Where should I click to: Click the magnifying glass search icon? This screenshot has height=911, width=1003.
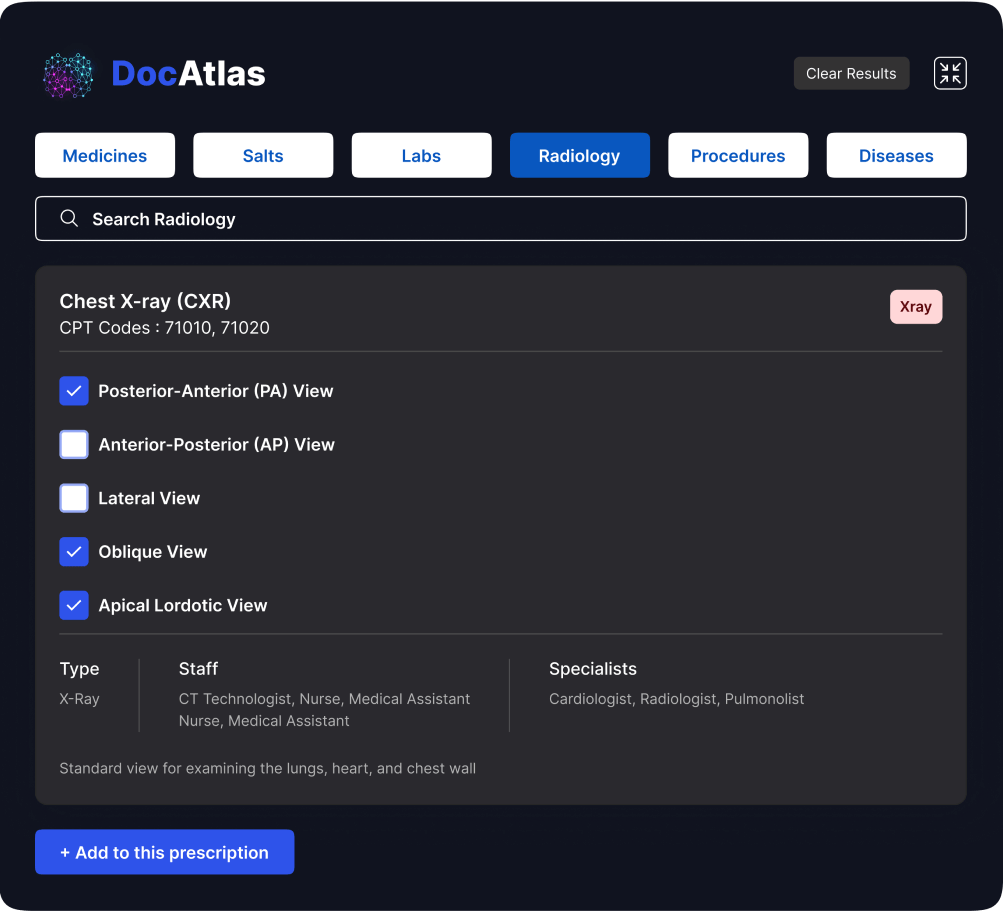69,219
